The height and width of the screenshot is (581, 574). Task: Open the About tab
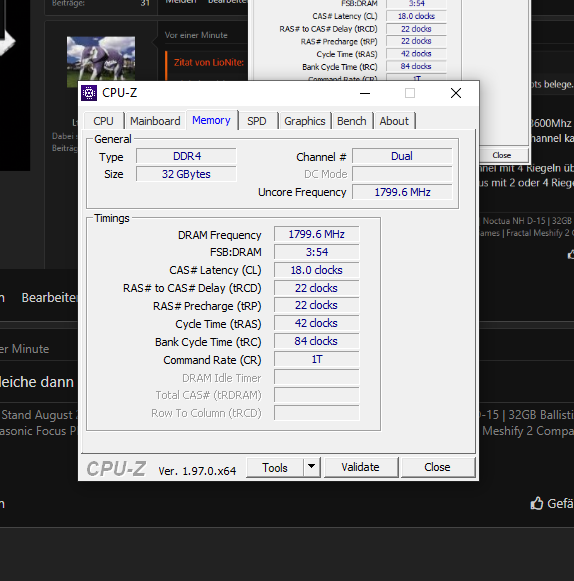coord(394,121)
